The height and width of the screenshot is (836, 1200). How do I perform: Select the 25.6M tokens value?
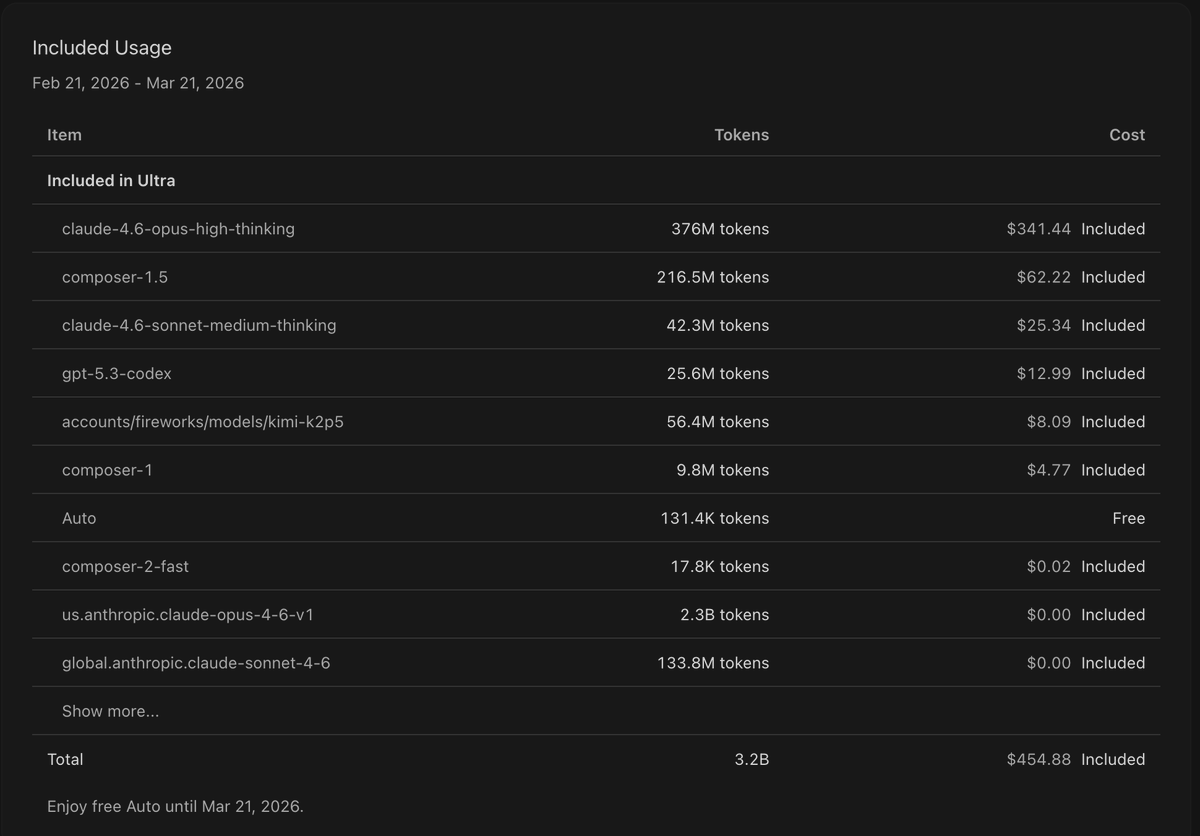pos(718,373)
